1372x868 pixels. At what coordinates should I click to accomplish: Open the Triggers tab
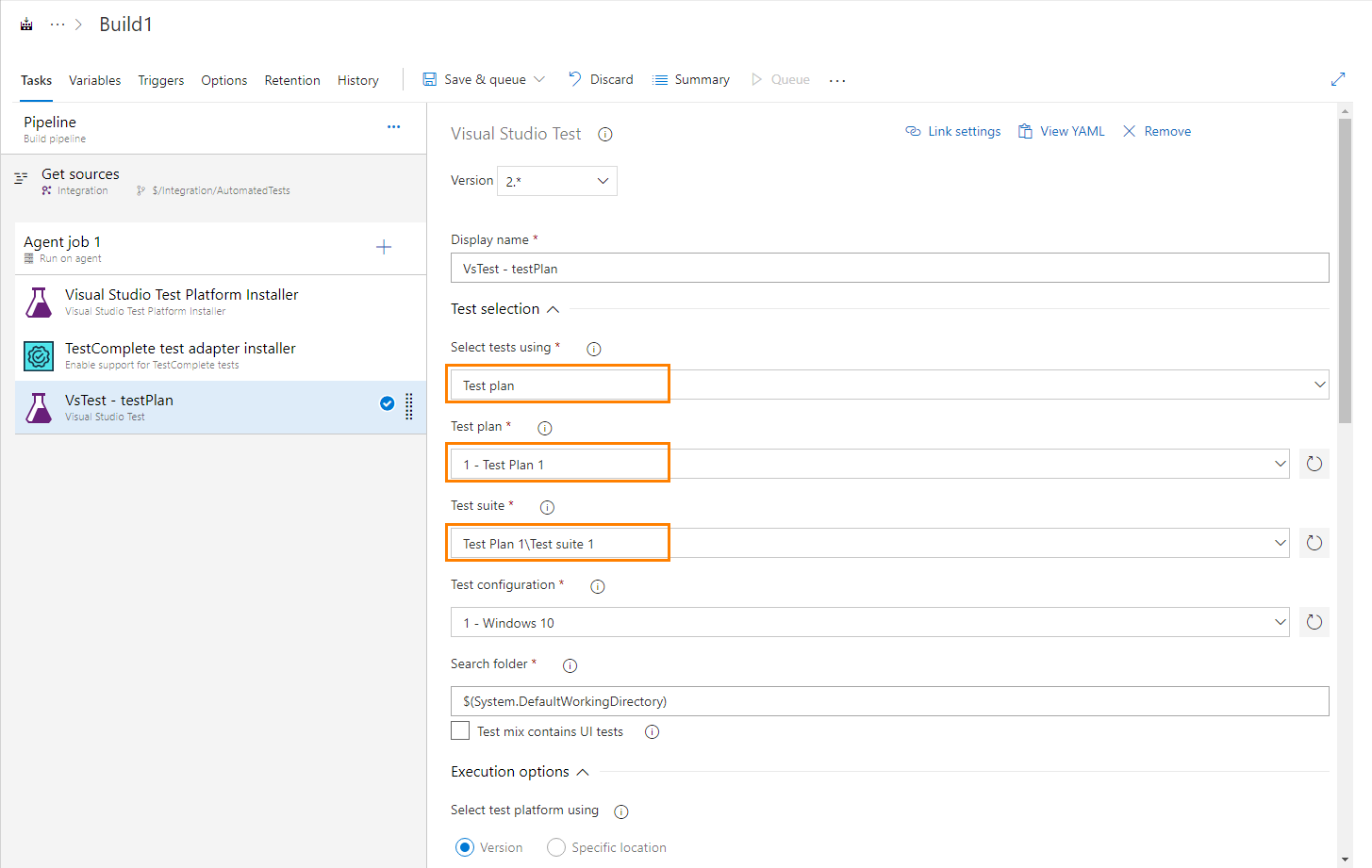(x=160, y=80)
